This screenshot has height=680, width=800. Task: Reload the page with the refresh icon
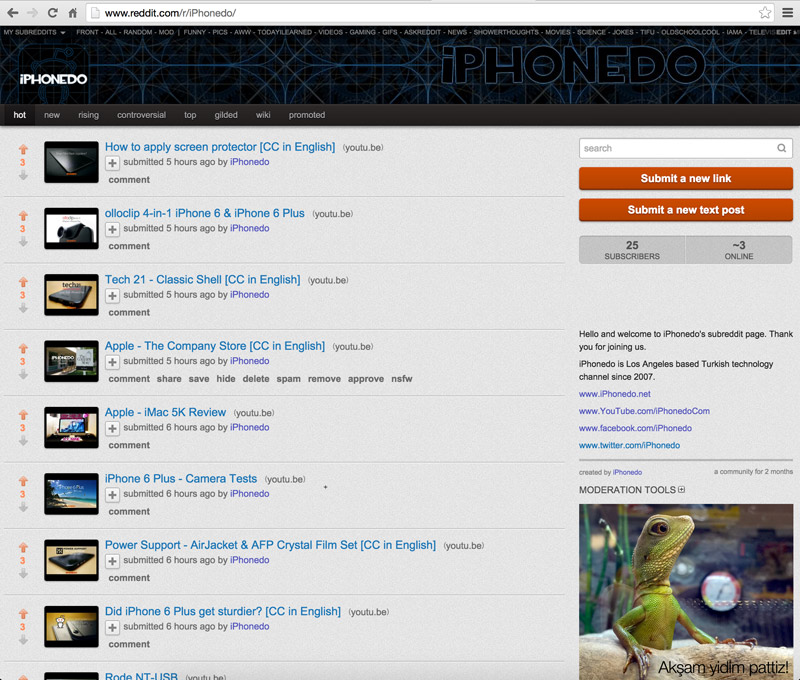53,13
